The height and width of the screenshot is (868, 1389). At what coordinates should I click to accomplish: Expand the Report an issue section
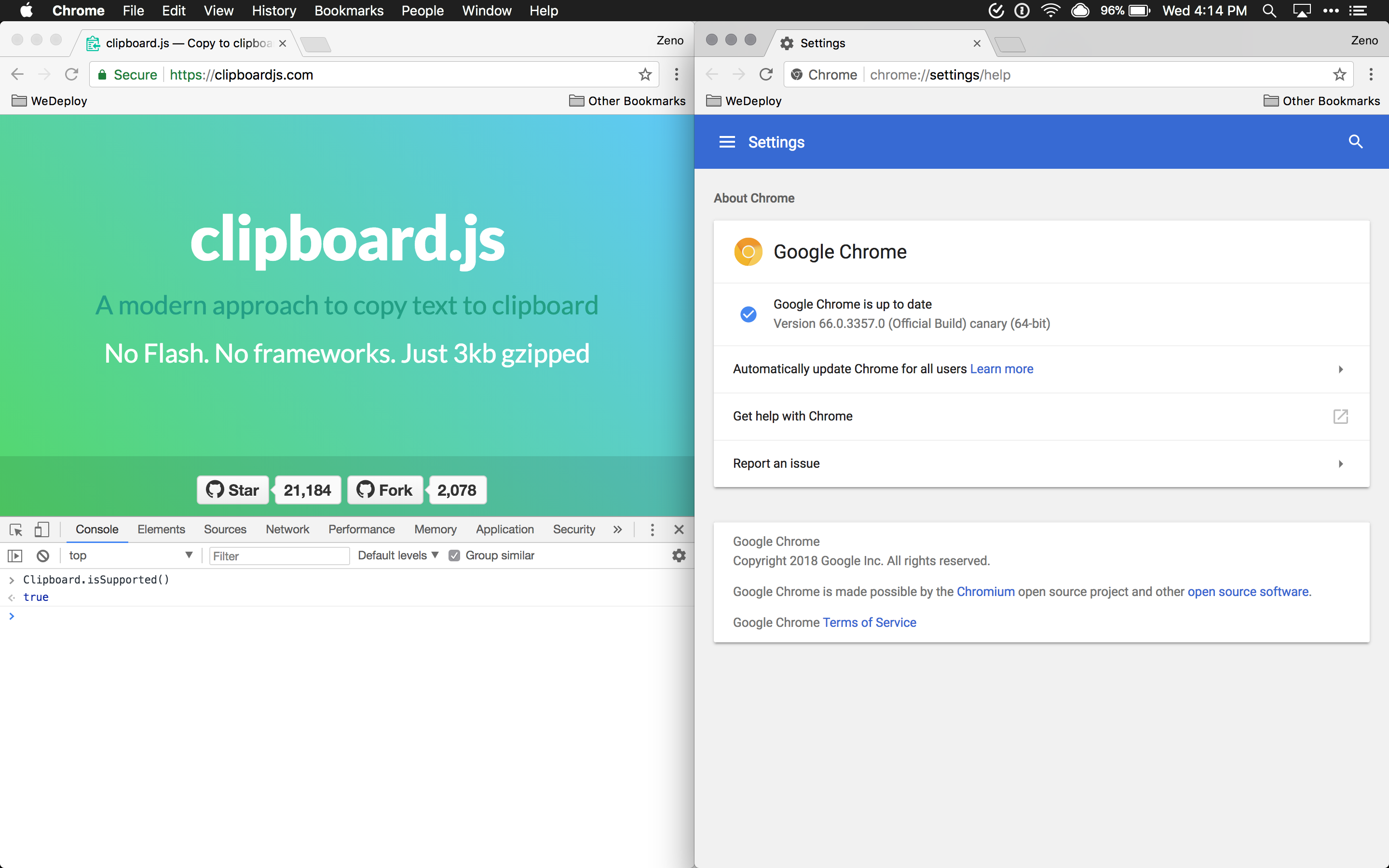point(1341,463)
